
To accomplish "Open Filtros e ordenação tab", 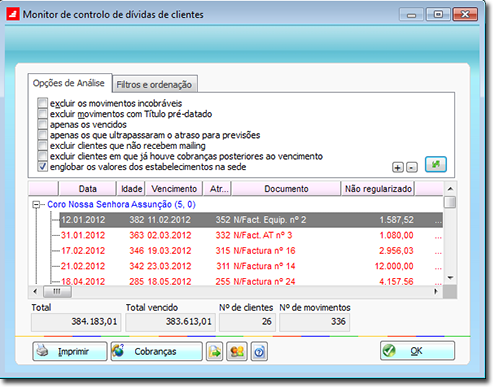I will (154, 85).
